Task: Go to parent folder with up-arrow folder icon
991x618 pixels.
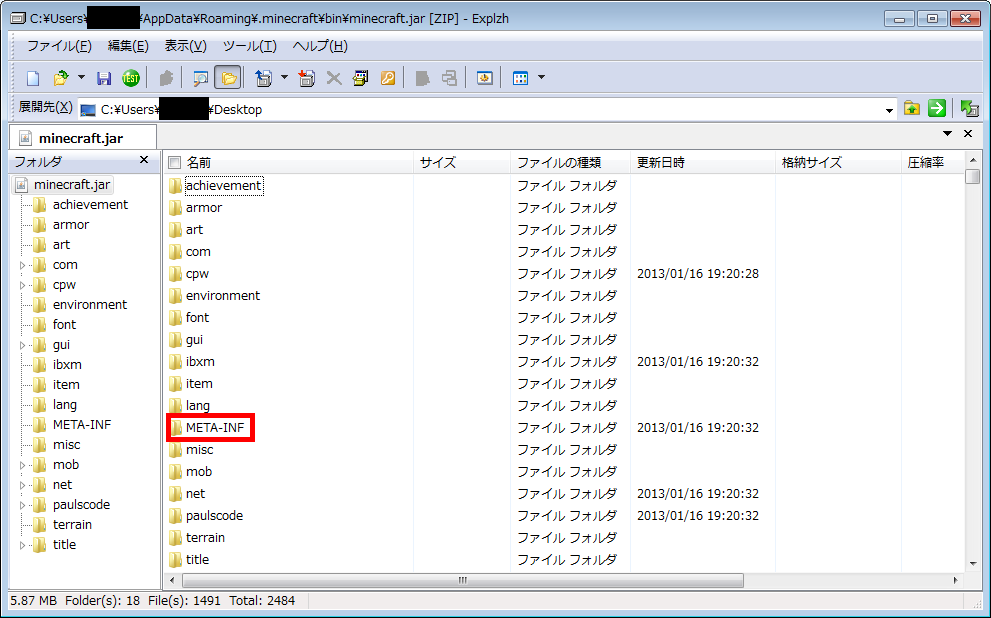Action: 911,109
